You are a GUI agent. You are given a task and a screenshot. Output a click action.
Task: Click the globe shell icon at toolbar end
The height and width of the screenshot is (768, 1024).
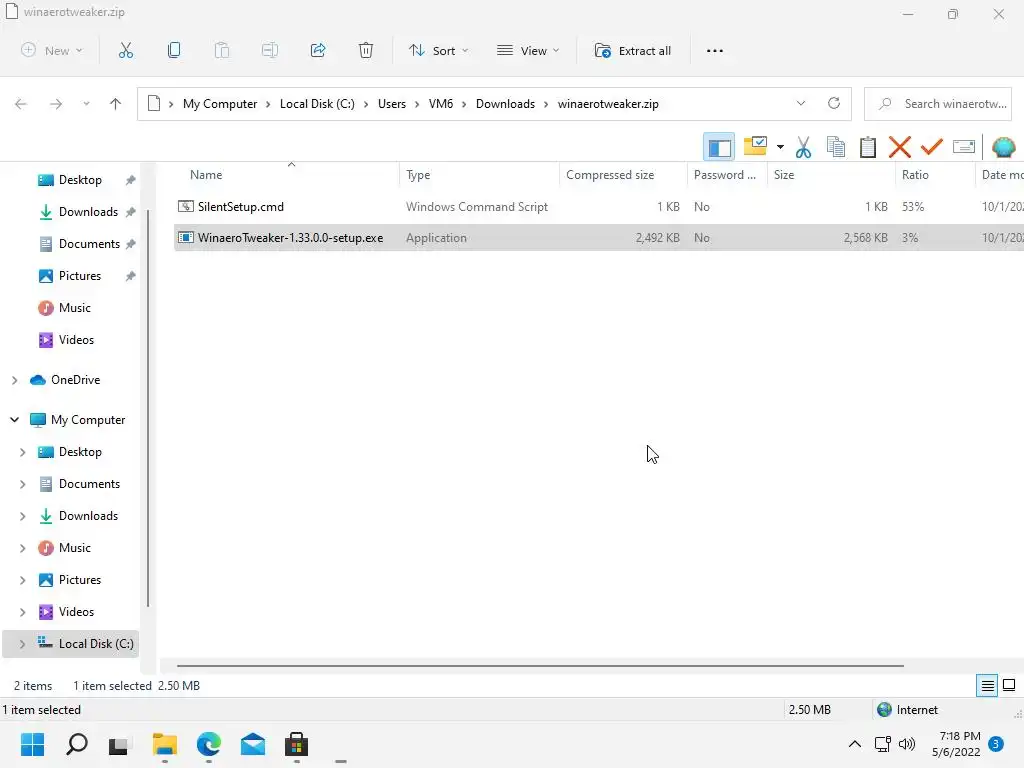(x=1003, y=147)
